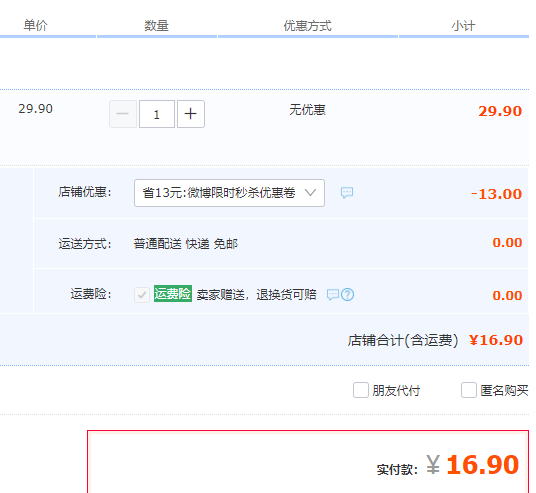Click the green 运费险 badge

click(x=173, y=294)
